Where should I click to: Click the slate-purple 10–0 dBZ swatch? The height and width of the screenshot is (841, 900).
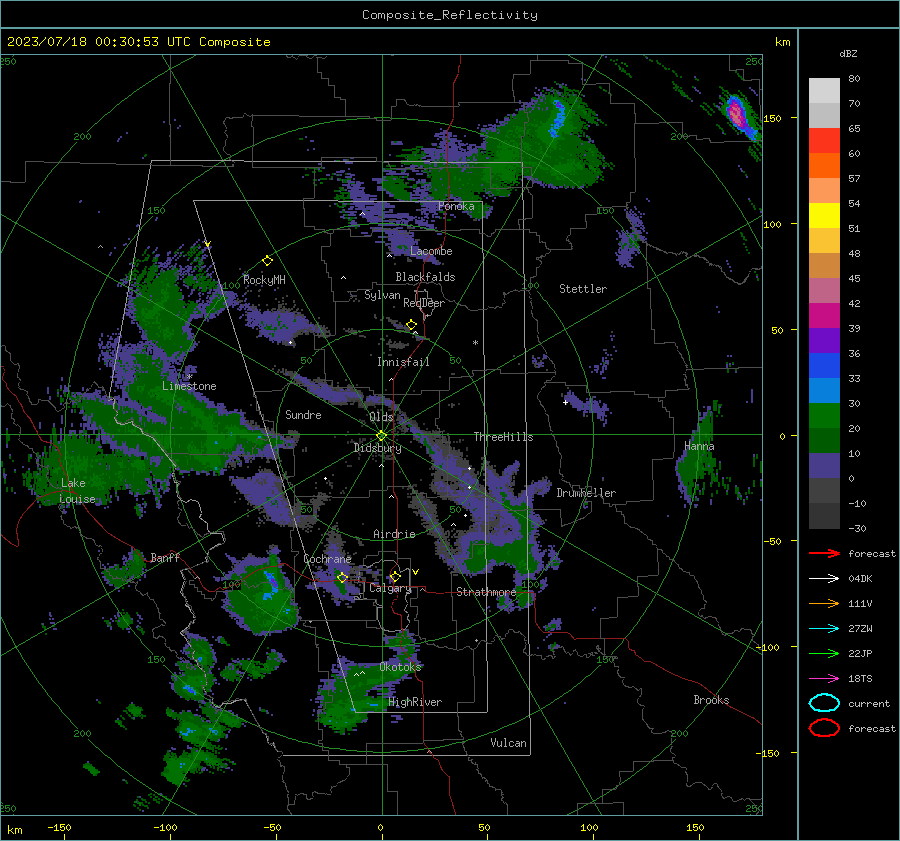(x=824, y=466)
